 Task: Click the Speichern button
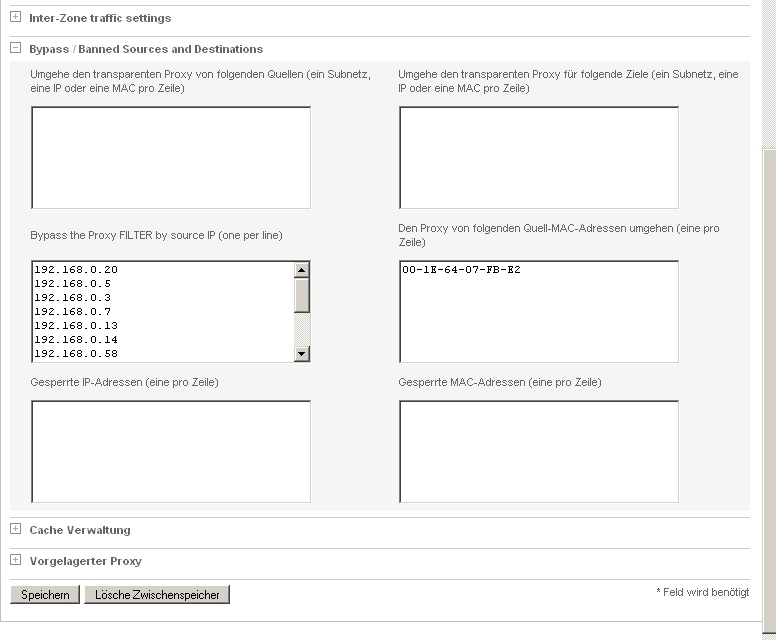(45, 594)
